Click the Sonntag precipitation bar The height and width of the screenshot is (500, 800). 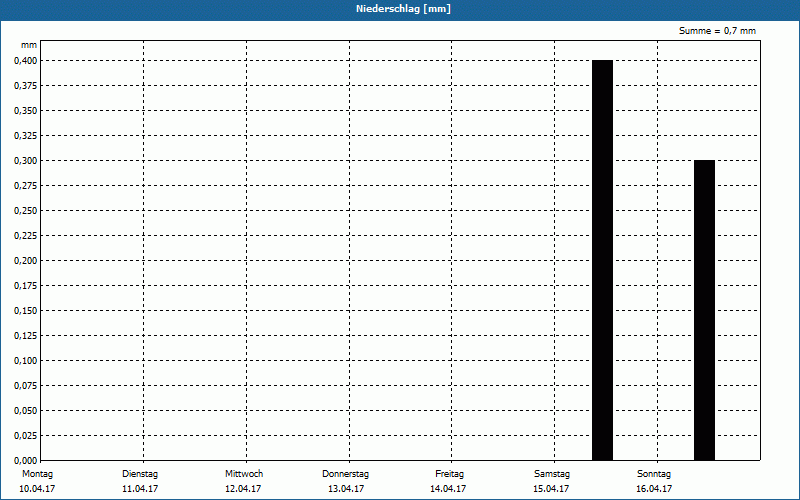click(x=704, y=310)
